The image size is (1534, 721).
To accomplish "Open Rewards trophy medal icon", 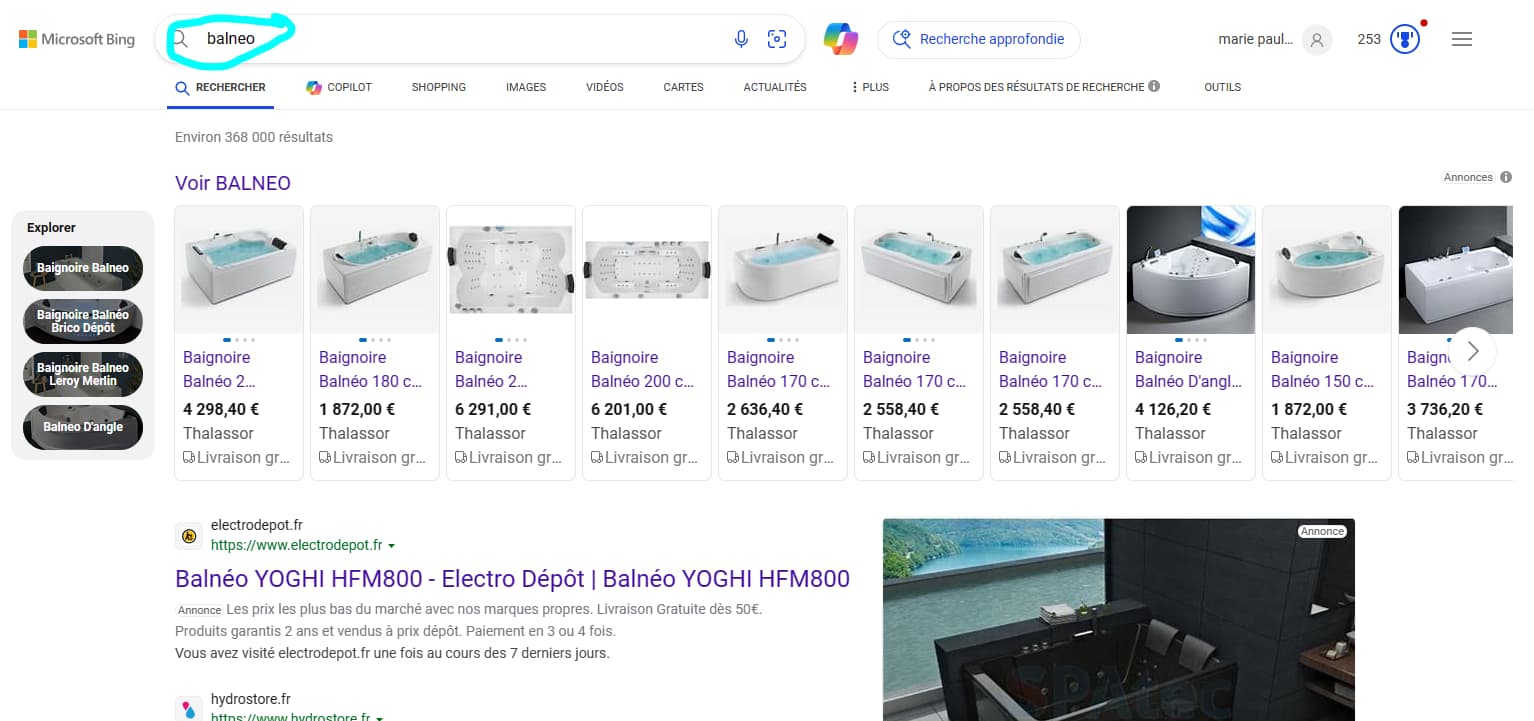I will (1405, 40).
